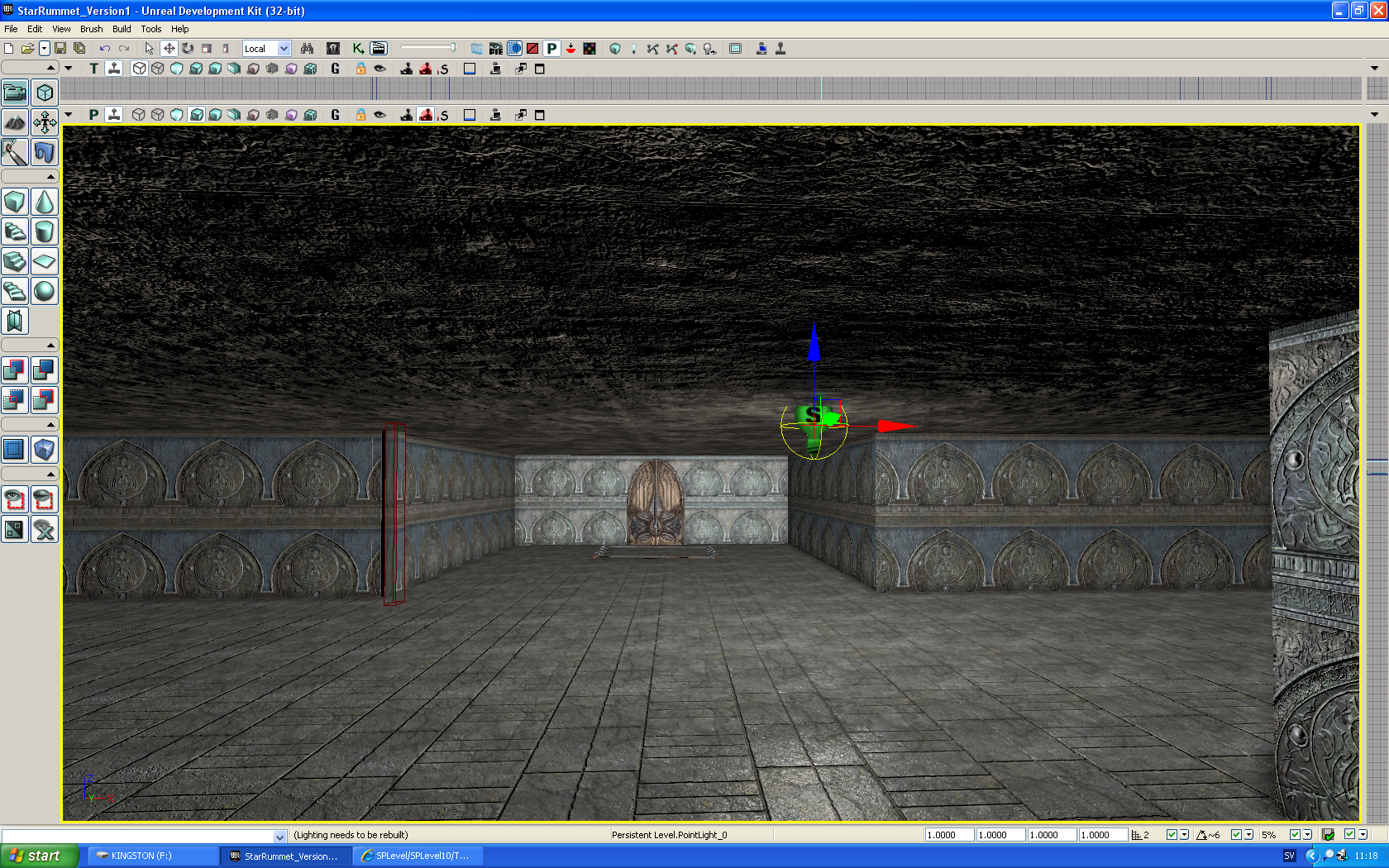
Task: Create a Spiral staircase brush
Action: tap(15, 291)
